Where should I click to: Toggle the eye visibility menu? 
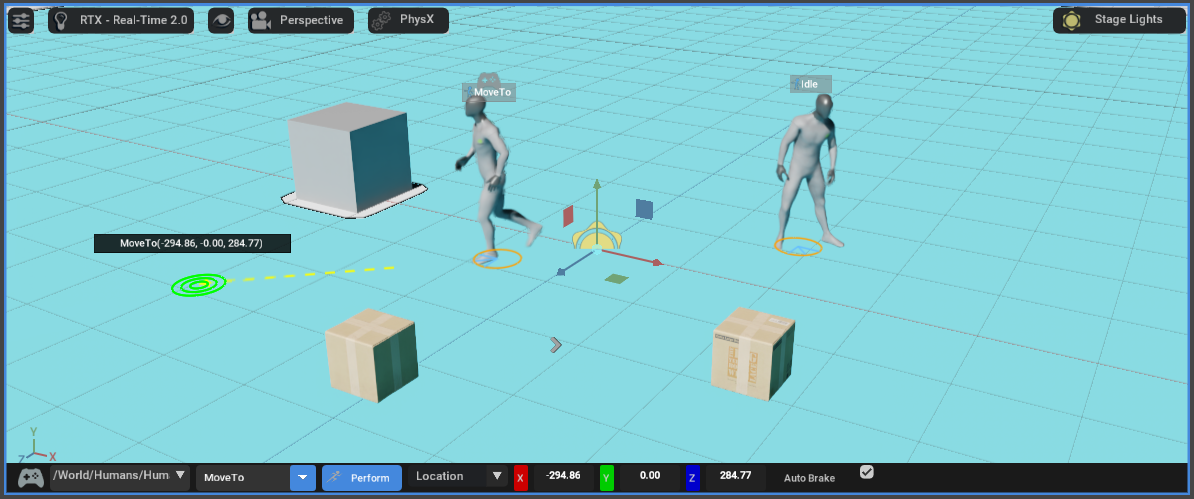[x=221, y=21]
